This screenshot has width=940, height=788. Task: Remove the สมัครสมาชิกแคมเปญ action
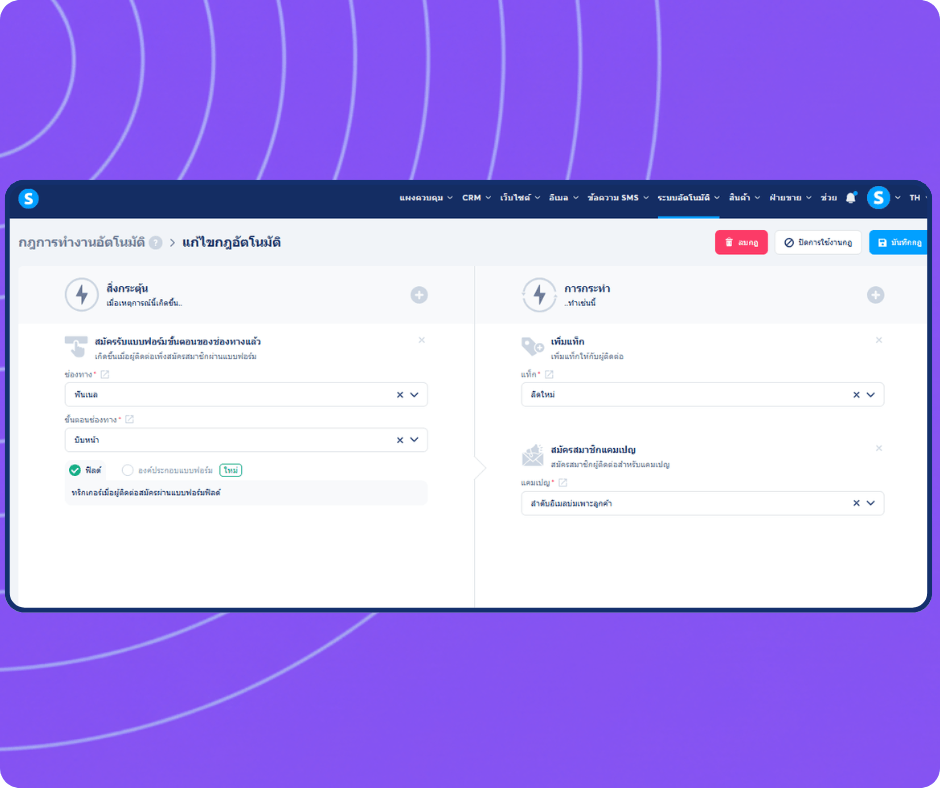(879, 448)
